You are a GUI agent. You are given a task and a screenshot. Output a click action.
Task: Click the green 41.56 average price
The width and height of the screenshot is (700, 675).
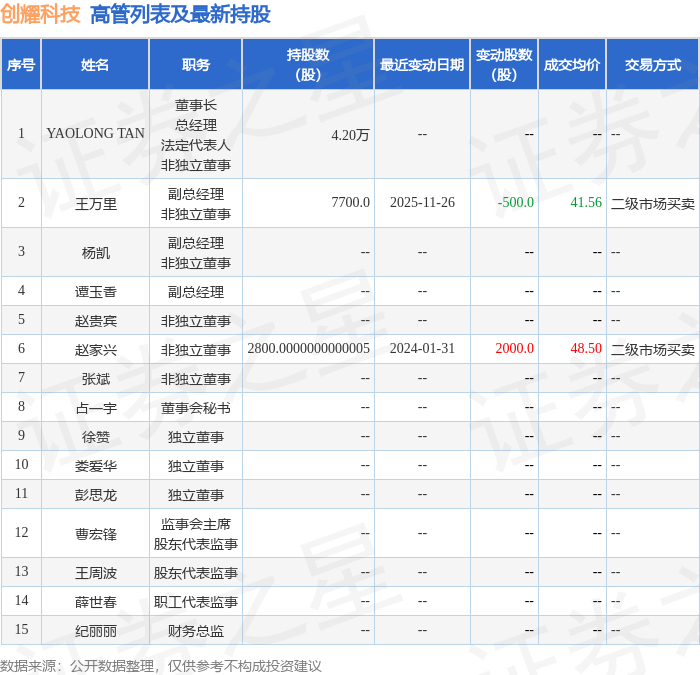point(586,202)
